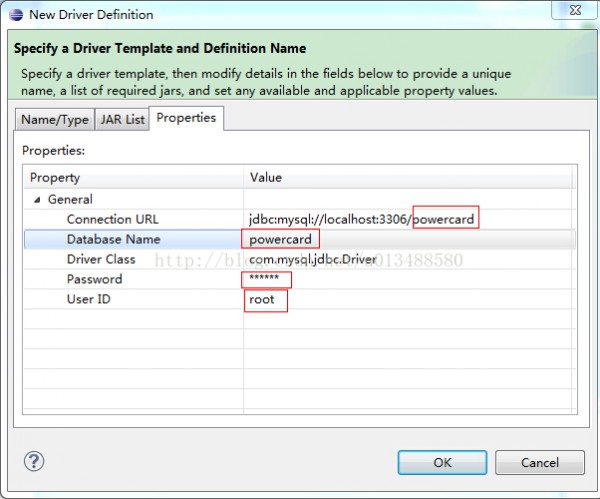Dismiss dialog with Cancel button

point(540,462)
